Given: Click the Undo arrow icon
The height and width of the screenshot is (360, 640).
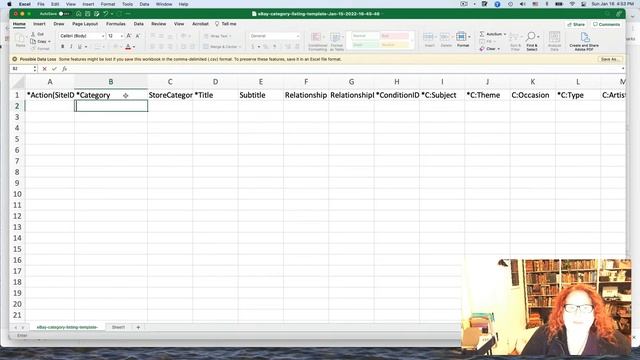Looking at the screenshot, I should pos(105,14).
